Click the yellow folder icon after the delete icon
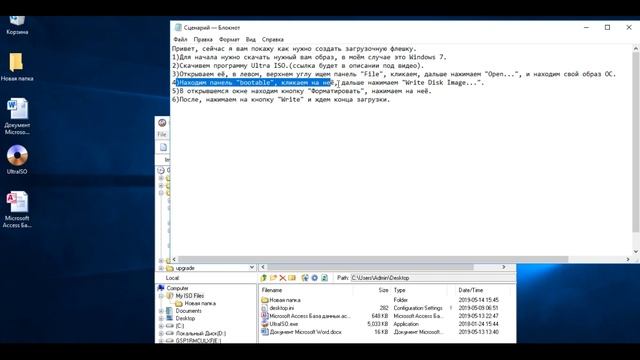640x360 pixels. pos(292,278)
